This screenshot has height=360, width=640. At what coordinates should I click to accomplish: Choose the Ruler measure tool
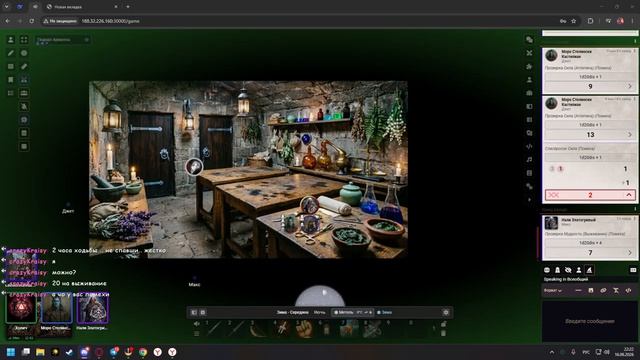(x=24, y=66)
